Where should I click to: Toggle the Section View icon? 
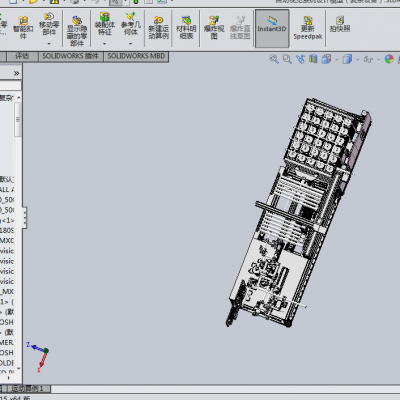click(313, 59)
